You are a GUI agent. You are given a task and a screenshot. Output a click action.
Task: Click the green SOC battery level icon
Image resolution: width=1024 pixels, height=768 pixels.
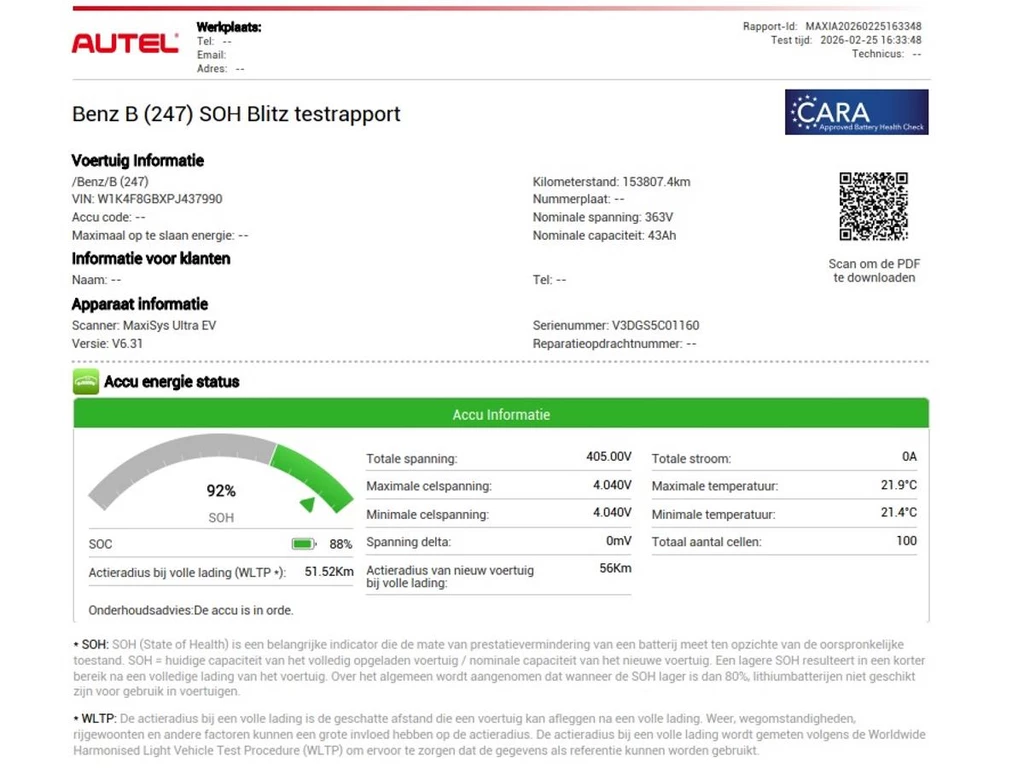click(x=304, y=544)
